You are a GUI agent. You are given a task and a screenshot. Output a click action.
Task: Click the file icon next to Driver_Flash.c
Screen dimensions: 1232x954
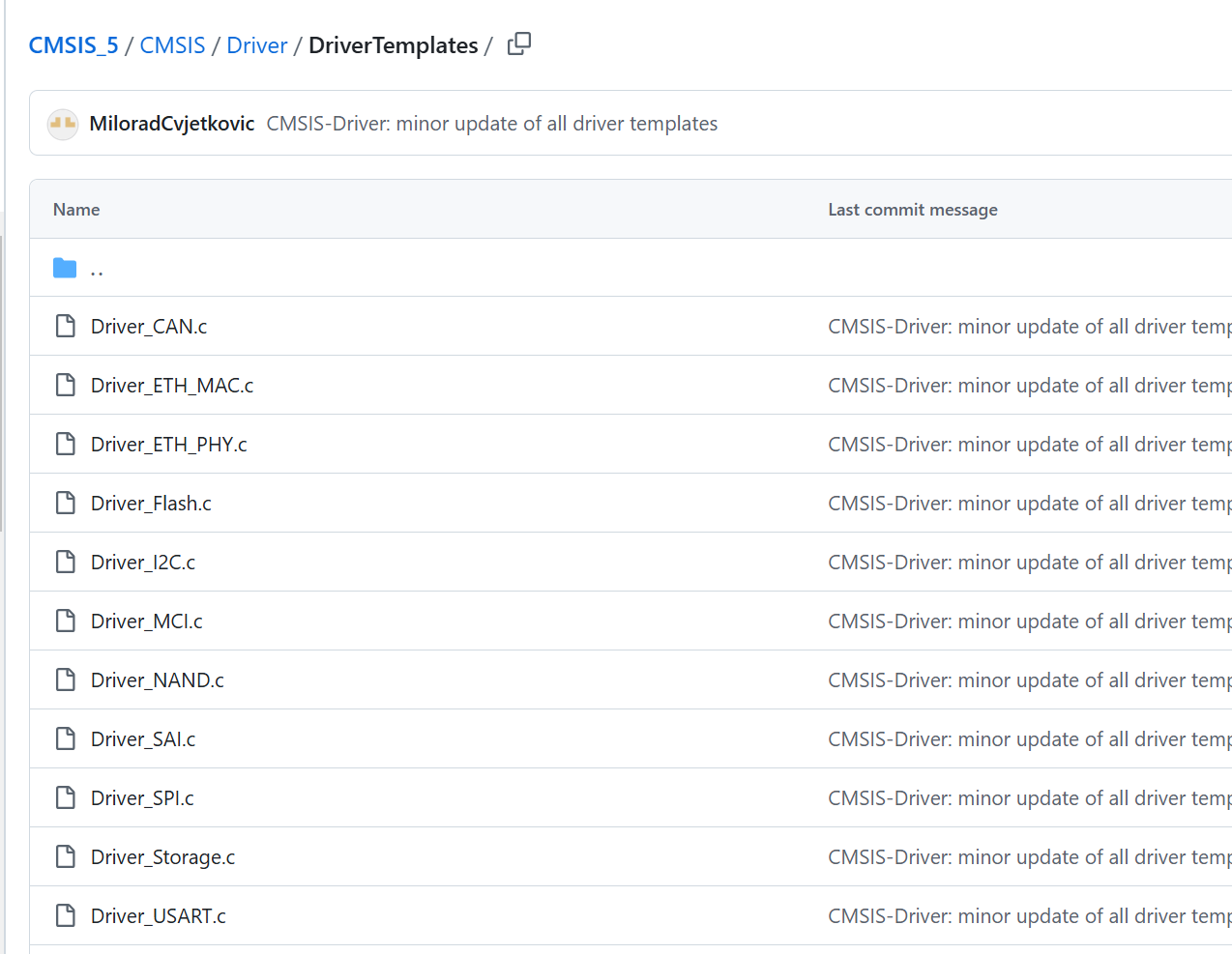(x=66, y=504)
